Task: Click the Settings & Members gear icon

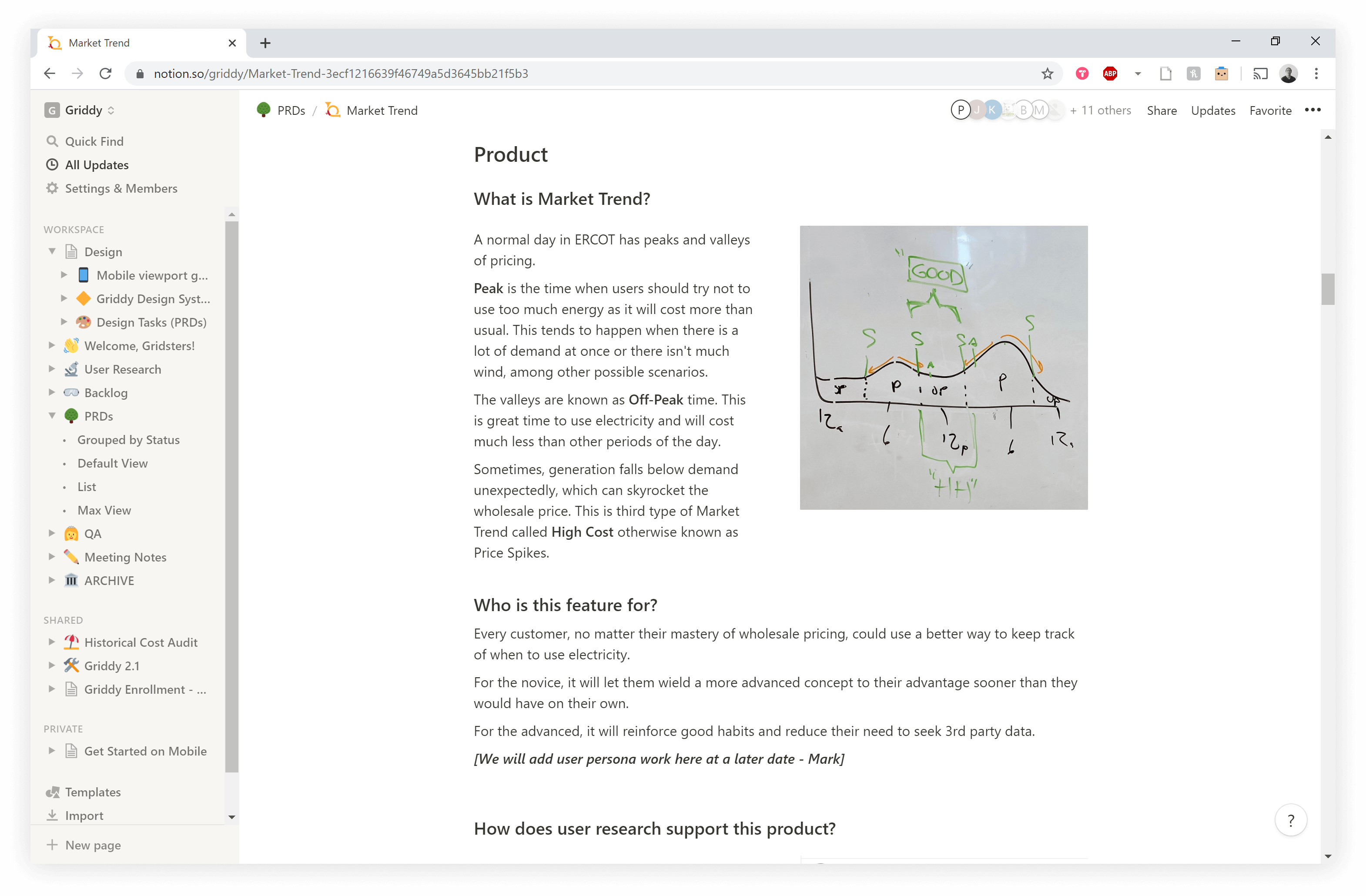Action: coord(52,188)
